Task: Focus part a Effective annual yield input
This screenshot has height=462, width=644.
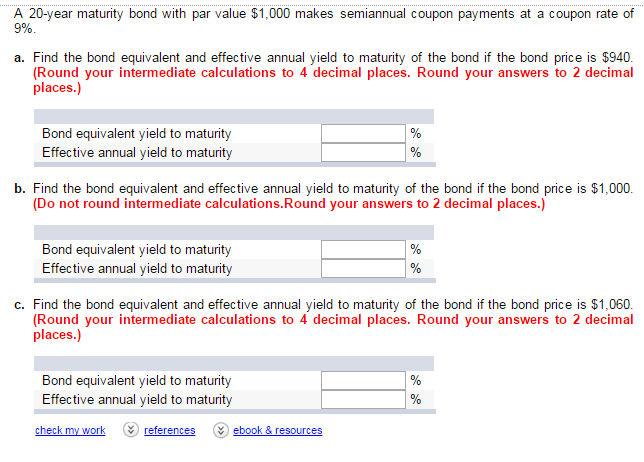Action: (x=363, y=152)
